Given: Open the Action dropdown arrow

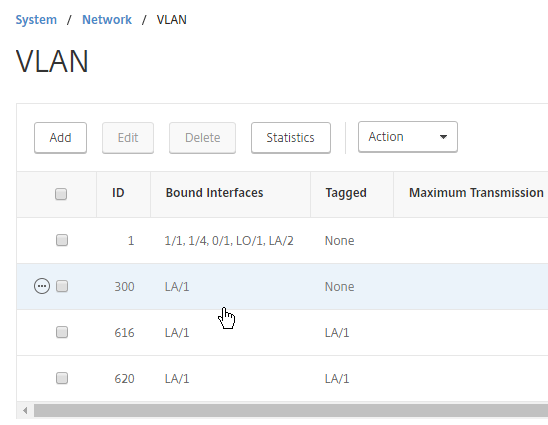Looking at the screenshot, I should click(443, 137).
